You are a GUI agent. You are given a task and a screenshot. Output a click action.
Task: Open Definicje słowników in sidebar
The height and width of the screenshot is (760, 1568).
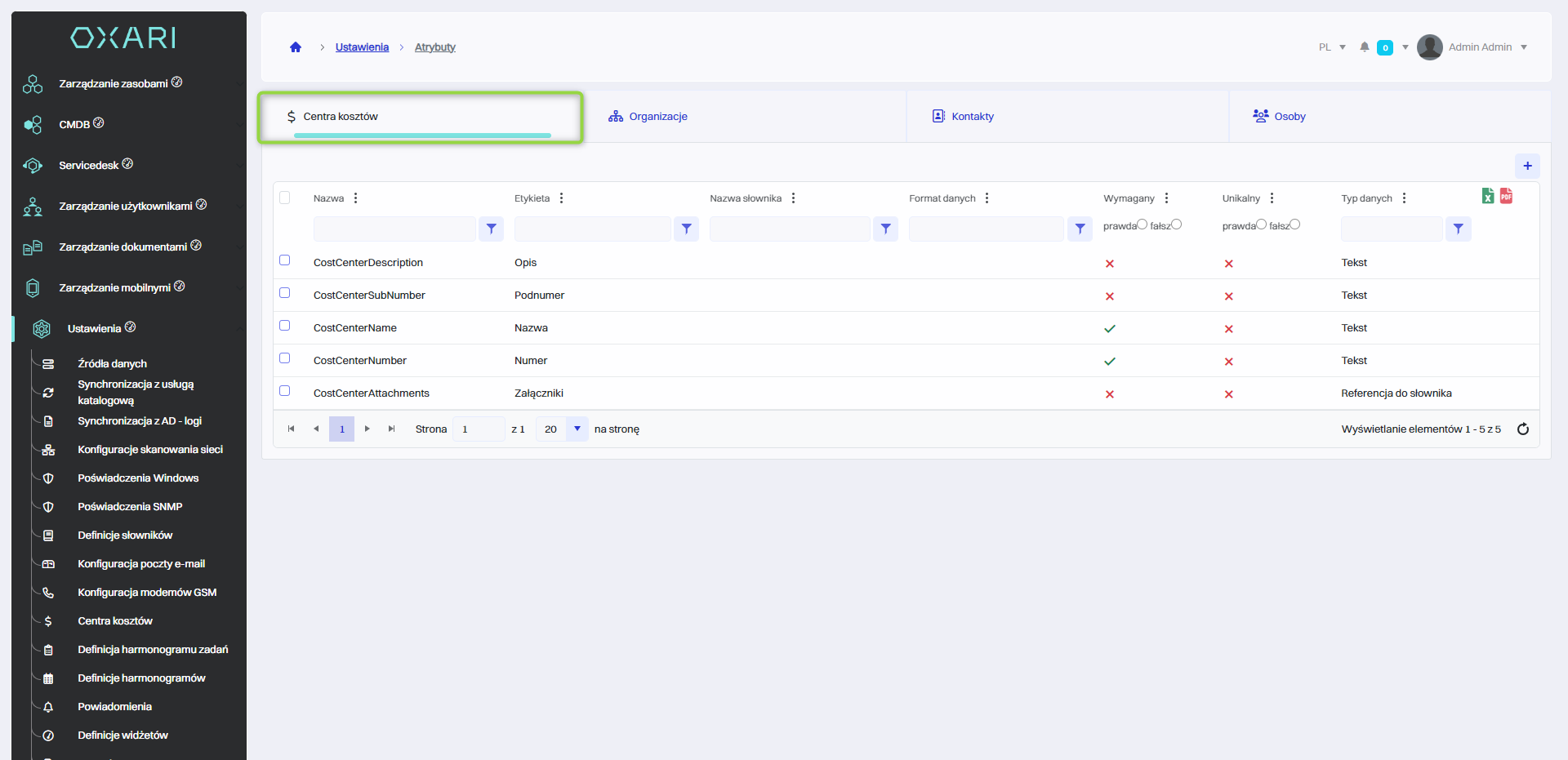click(x=125, y=536)
